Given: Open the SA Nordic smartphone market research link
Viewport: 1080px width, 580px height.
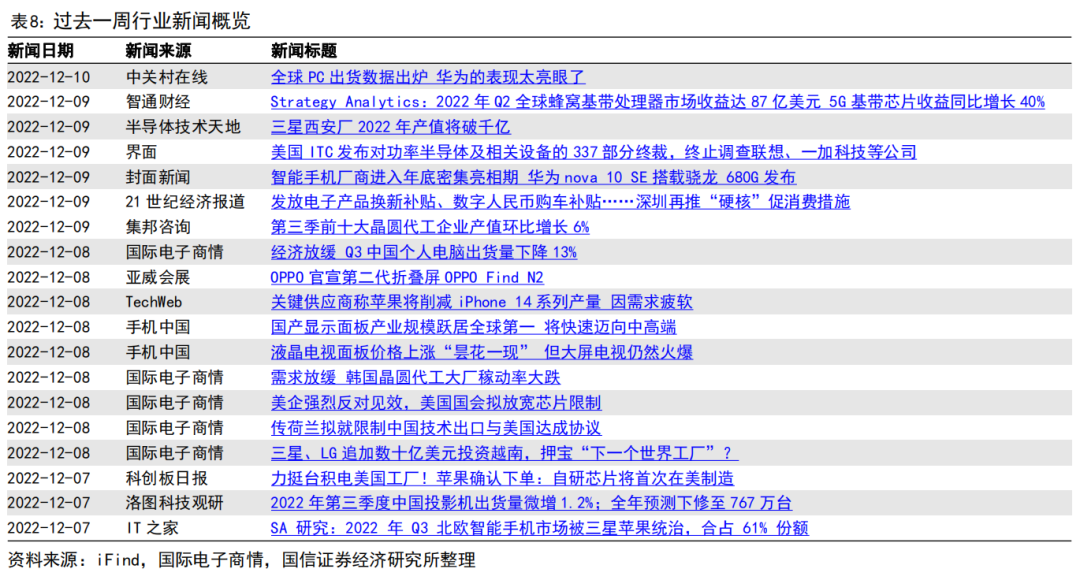Looking at the screenshot, I should click(539, 528).
